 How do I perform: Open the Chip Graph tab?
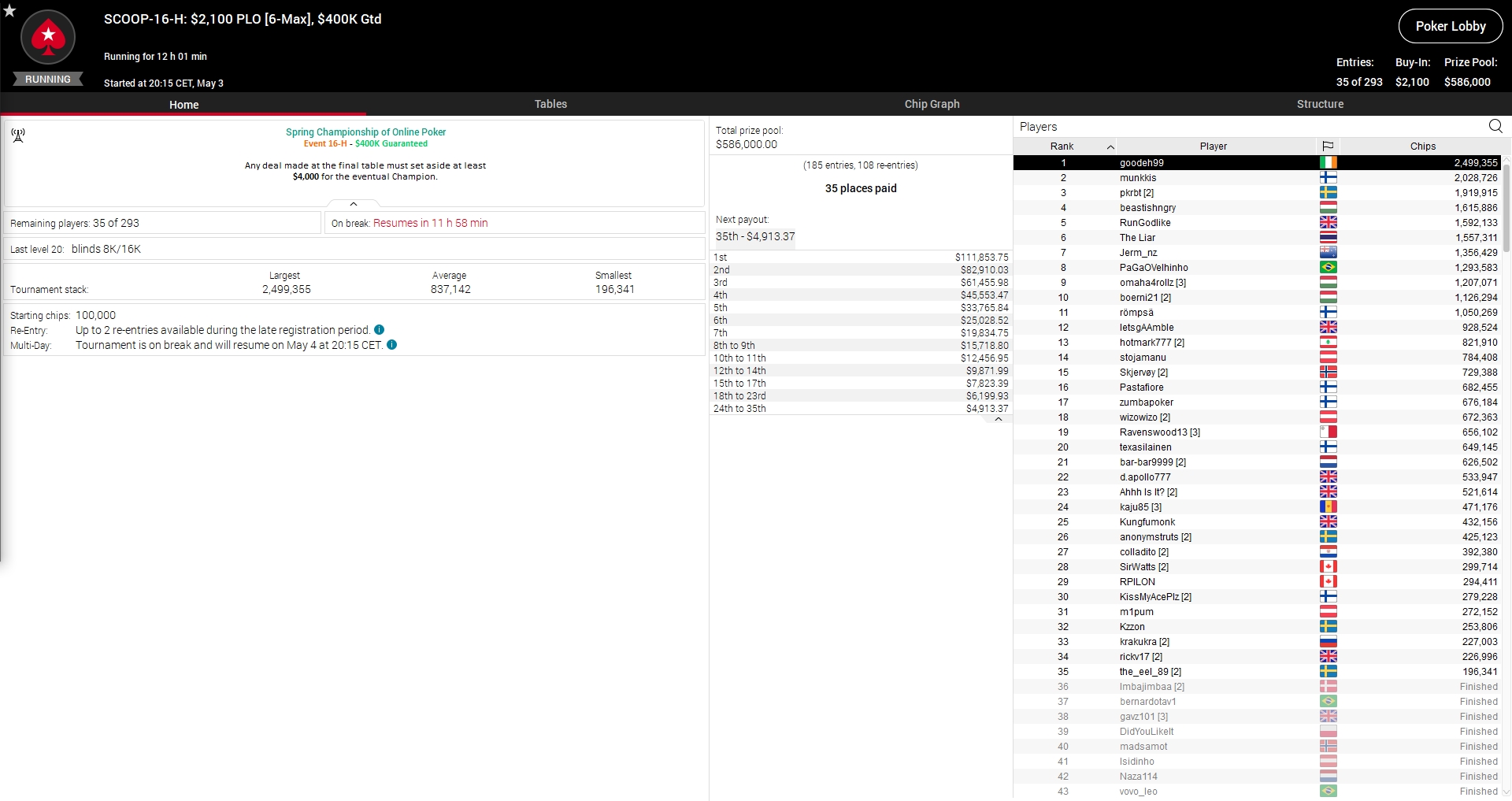(x=932, y=104)
